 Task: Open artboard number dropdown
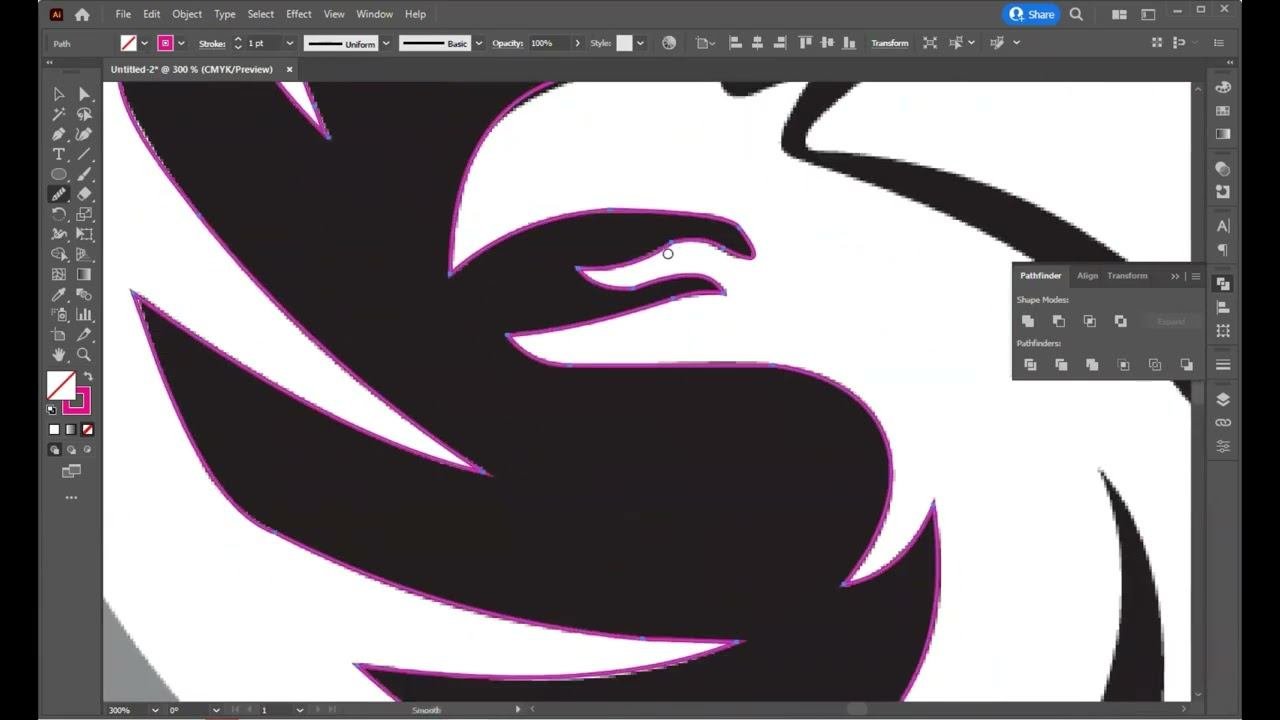coord(299,710)
